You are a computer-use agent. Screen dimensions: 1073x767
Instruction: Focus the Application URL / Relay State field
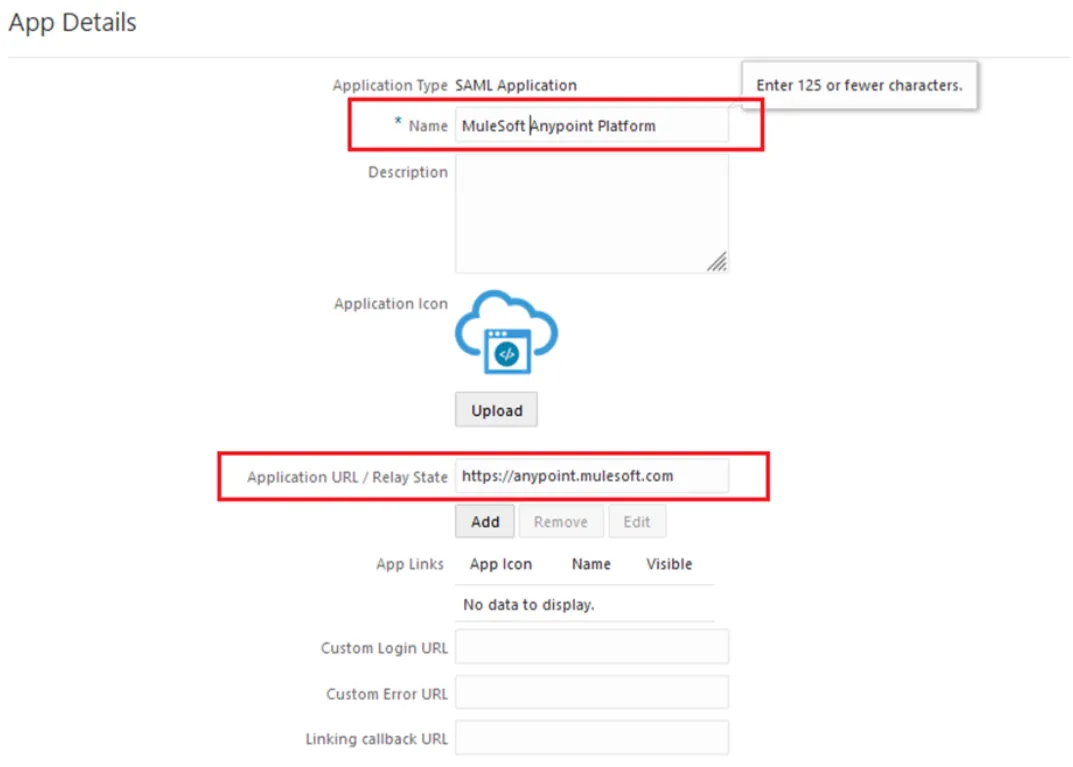(x=592, y=476)
